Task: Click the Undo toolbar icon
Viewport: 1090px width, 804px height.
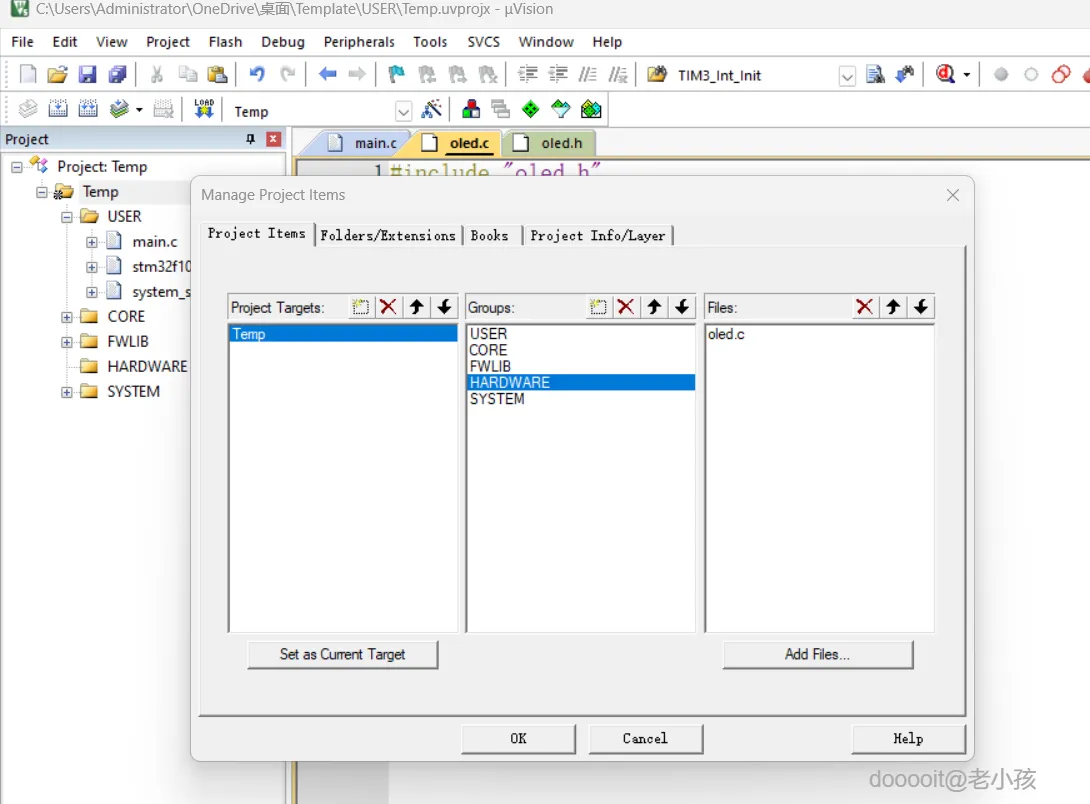Action: point(257,75)
